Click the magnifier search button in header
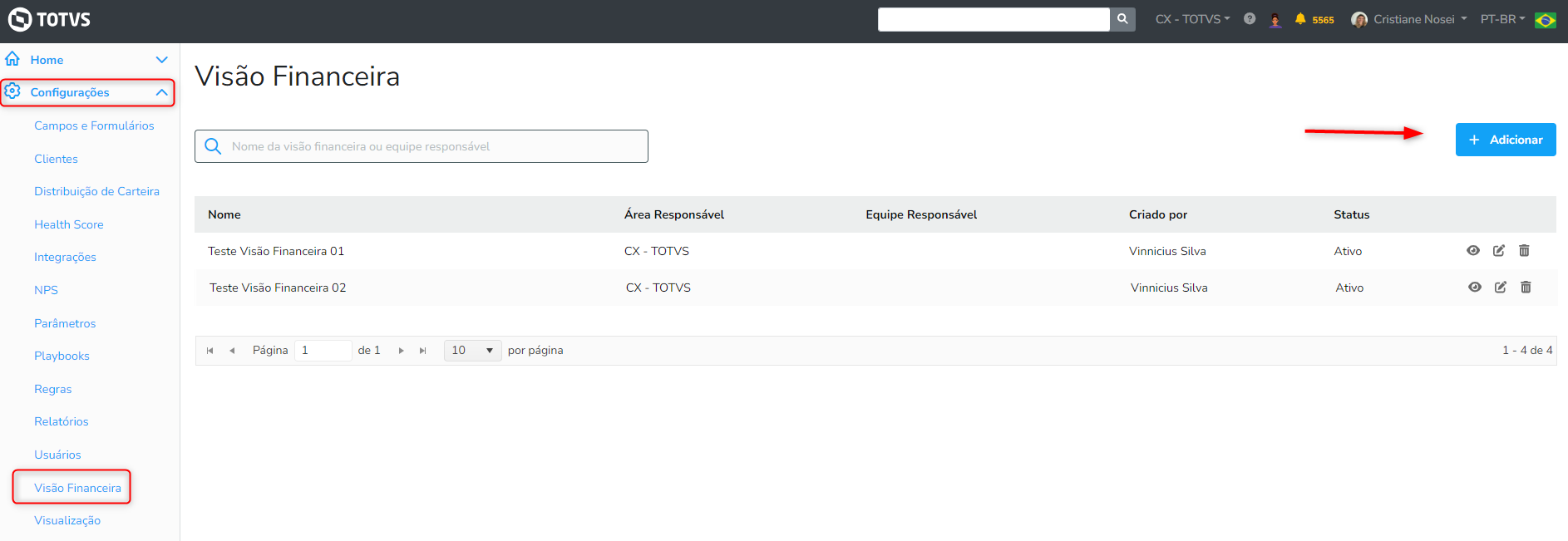This screenshot has width=1568, height=541. (x=1122, y=19)
